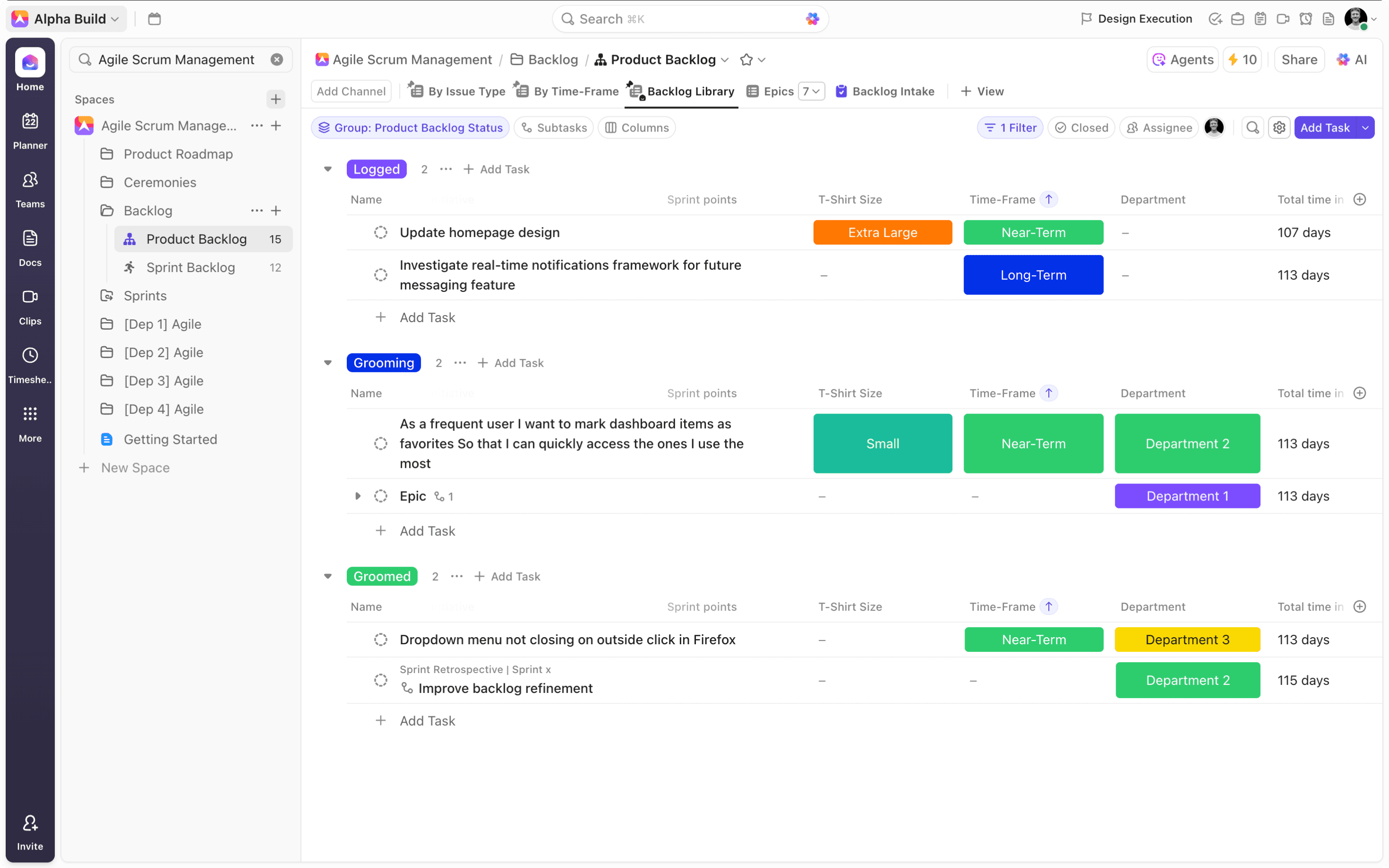The width and height of the screenshot is (1389, 868).
Task: Click the Share button
Action: coord(1299,59)
